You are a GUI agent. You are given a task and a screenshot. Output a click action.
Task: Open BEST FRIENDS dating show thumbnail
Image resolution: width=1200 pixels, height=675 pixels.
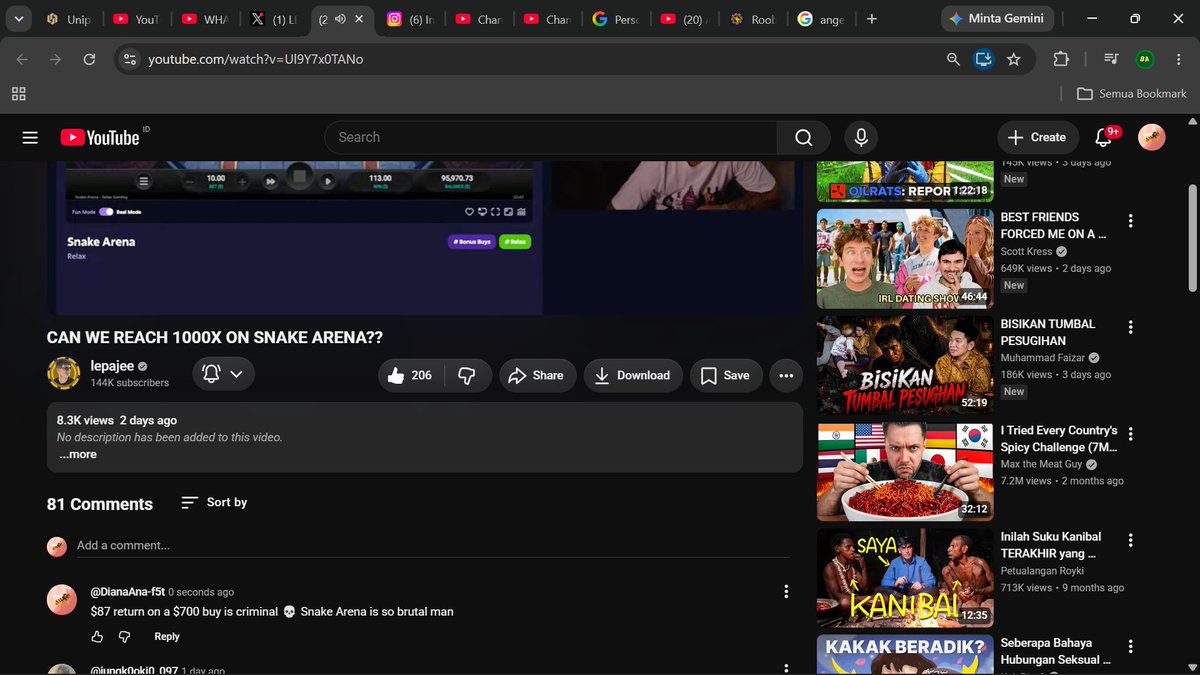(905, 258)
